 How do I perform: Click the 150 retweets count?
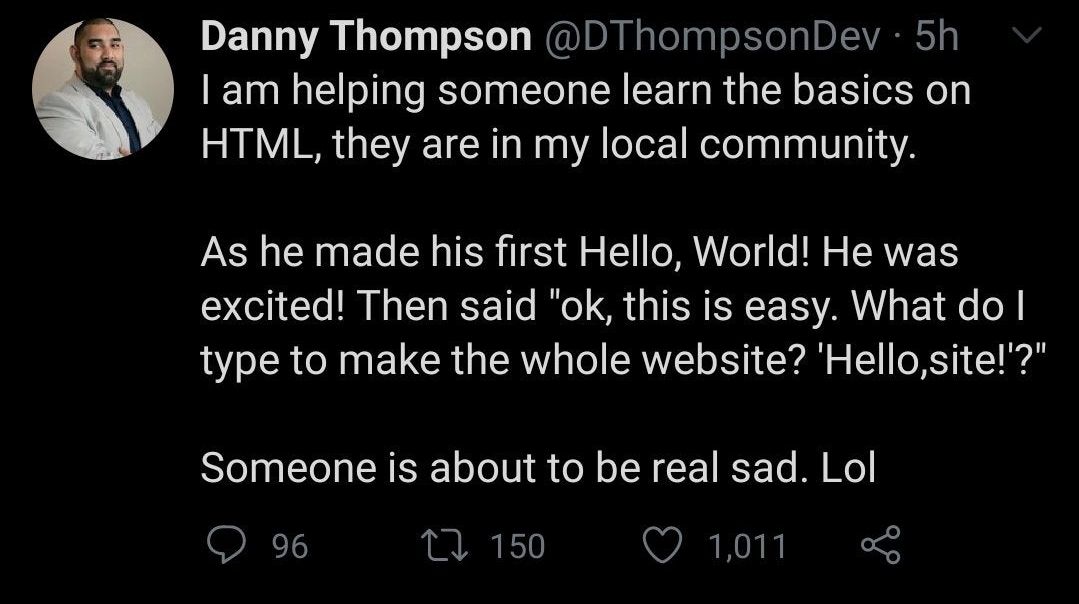[519, 546]
